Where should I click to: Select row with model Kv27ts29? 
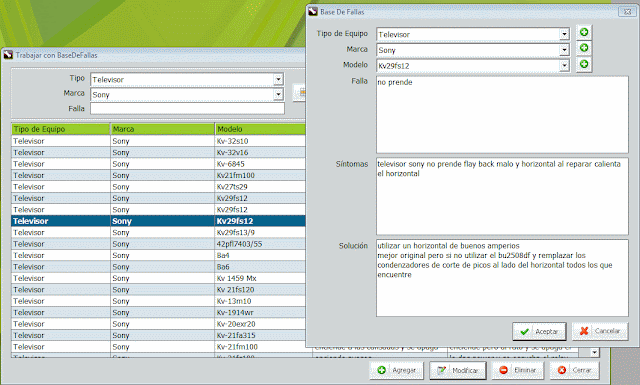tap(158, 187)
